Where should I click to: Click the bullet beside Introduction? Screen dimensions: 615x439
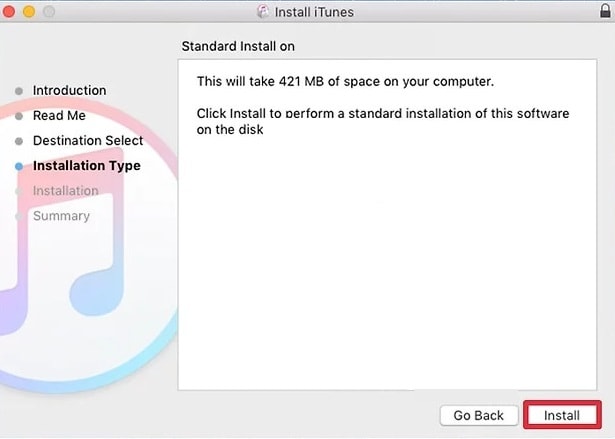point(19,91)
